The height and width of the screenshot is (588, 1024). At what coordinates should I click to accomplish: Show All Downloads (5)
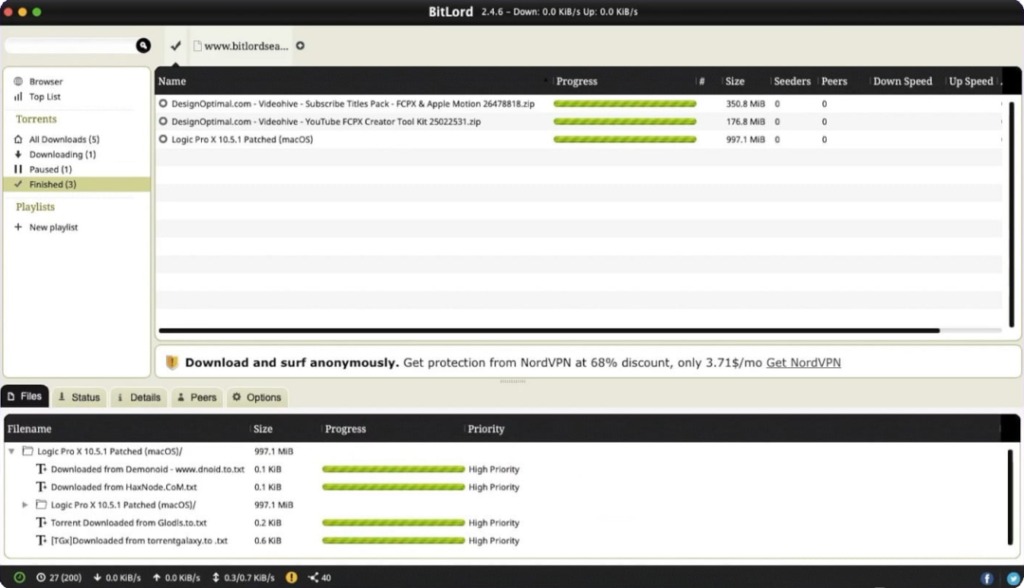coord(64,139)
